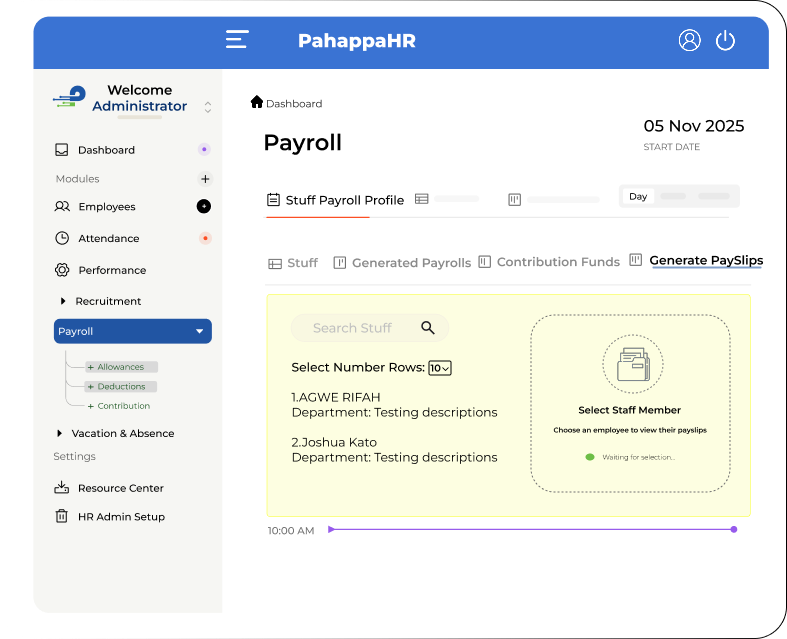Click the black badge beside Employees
This screenshot has width=787, height=639.
click(x=204, y=207)
